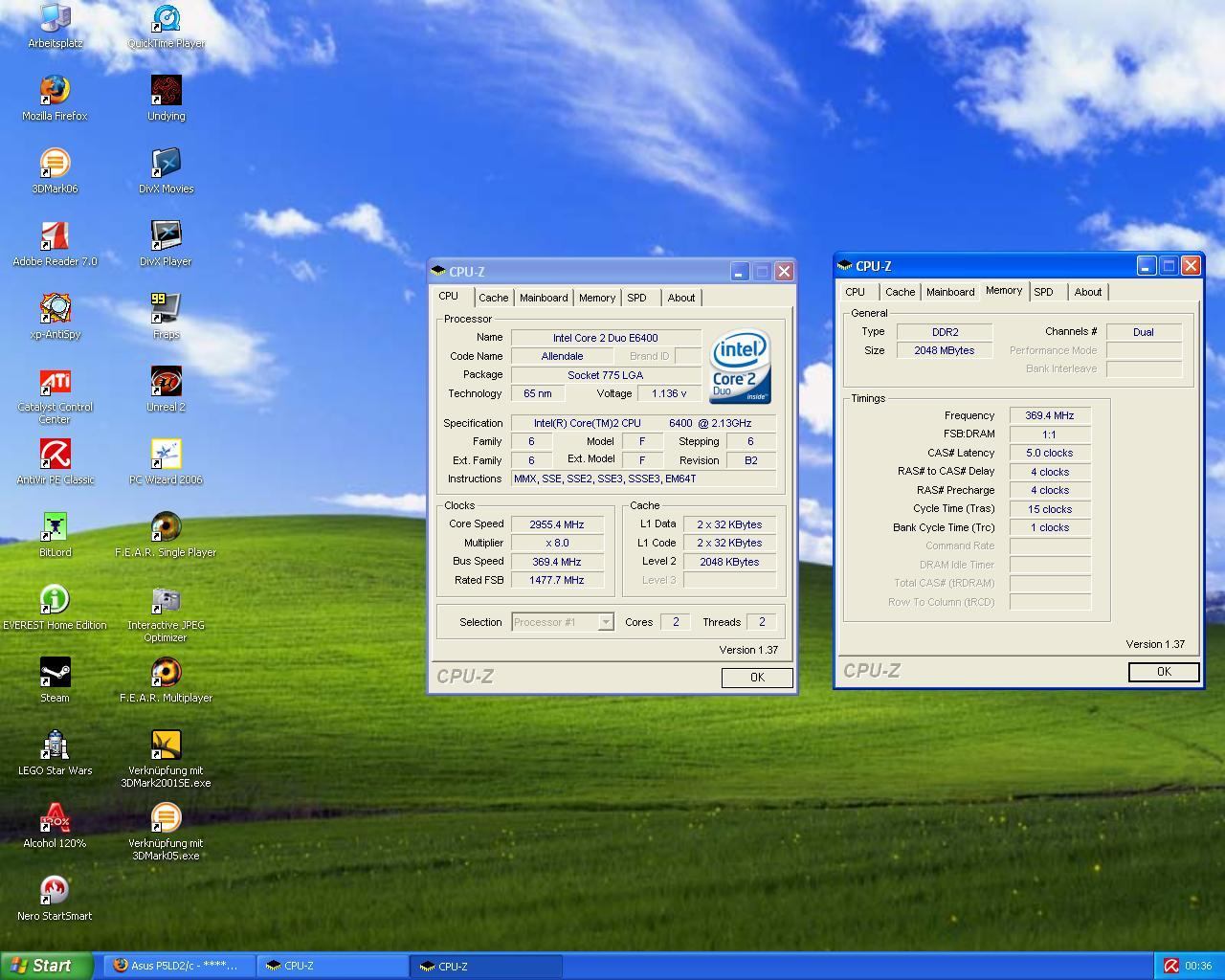
Task: Click the Undying game icon
Action: point(166,91)
